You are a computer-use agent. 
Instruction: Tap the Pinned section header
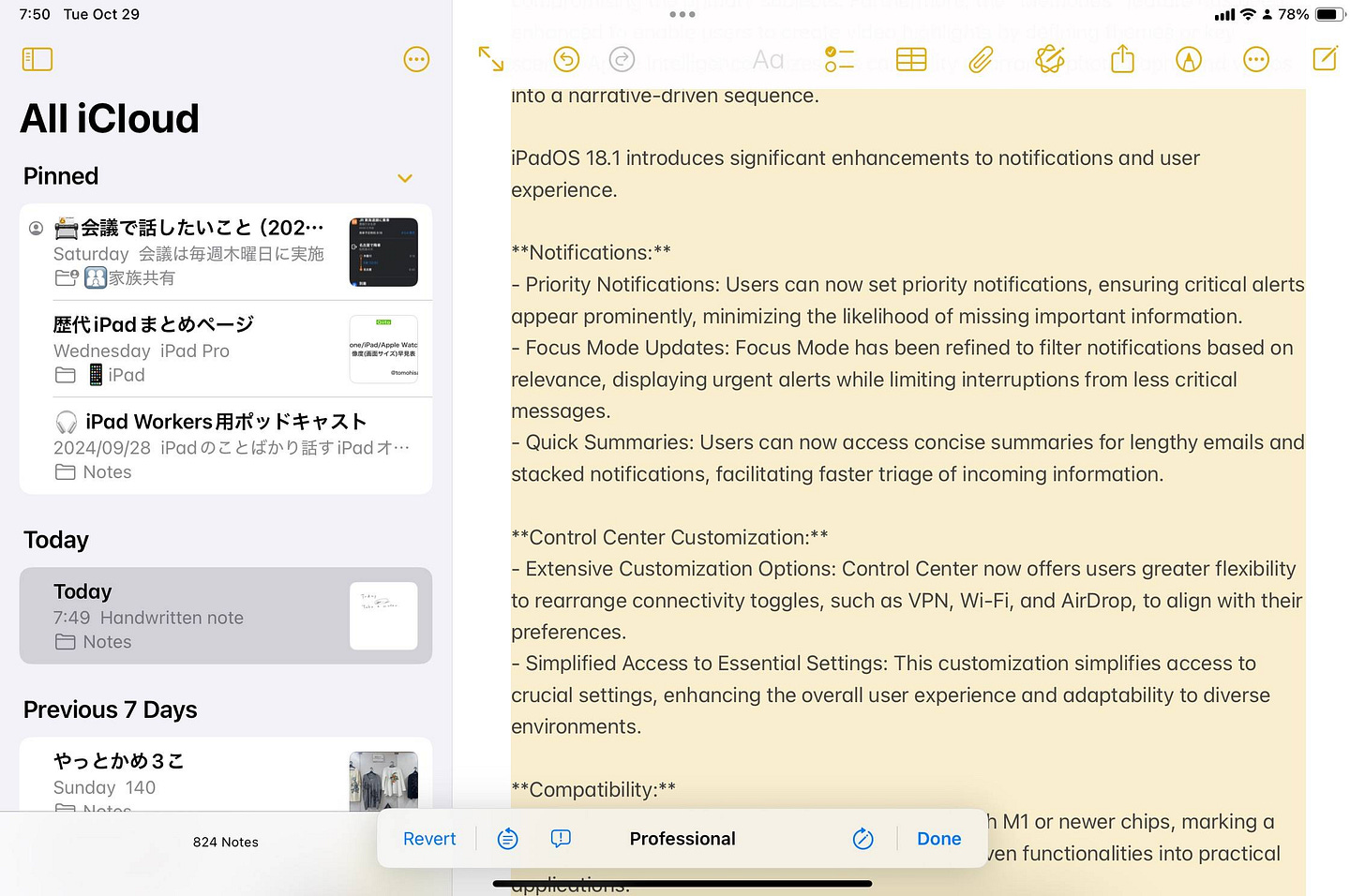pos(61,176)
